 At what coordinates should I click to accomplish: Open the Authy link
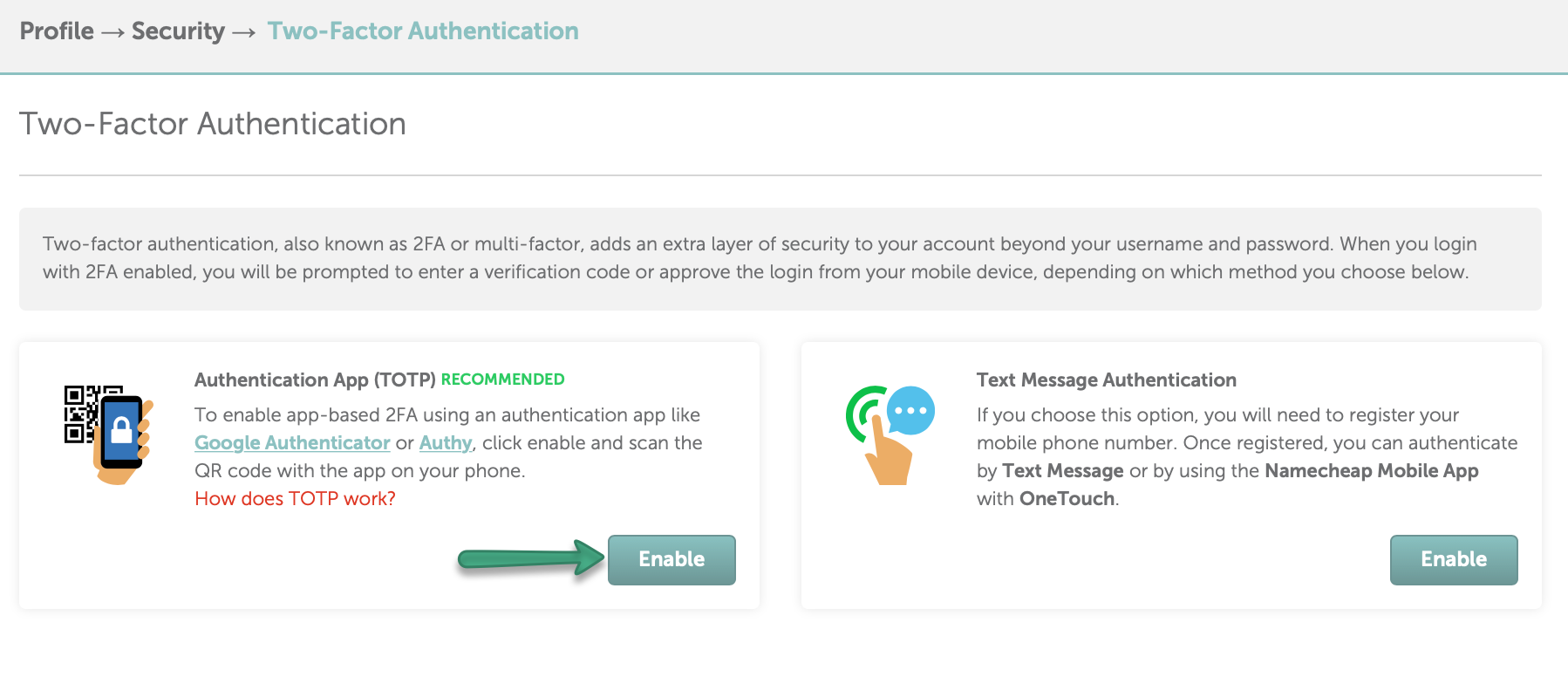[446, 442]
